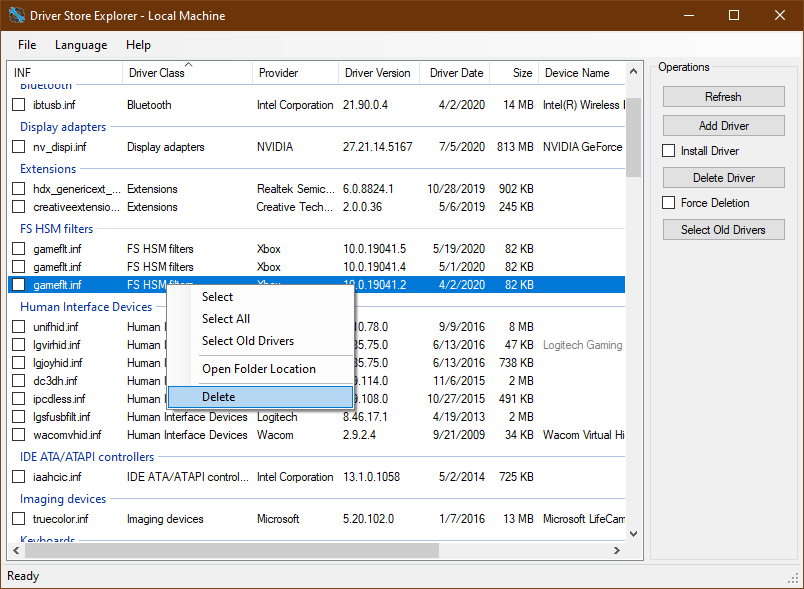Screen dimensions: 804x589
Task: Click the right arrow on horizontal scrollbar
Action: click(x=617, y=550)
